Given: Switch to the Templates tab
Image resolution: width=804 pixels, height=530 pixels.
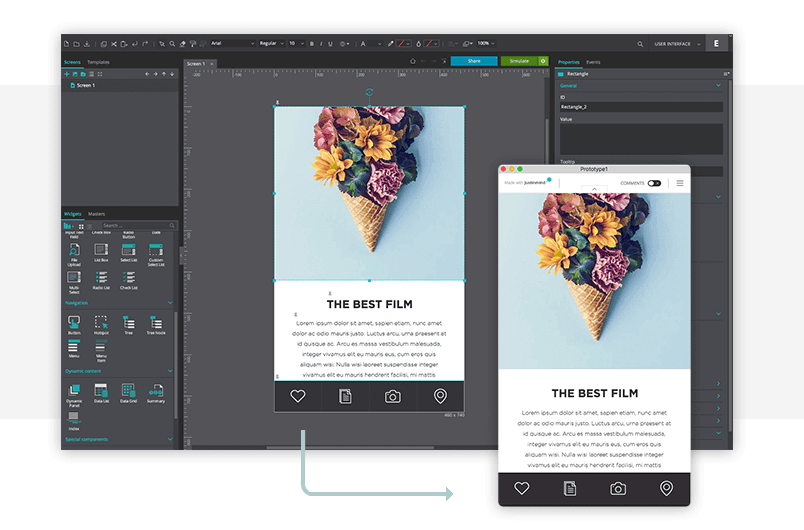Looking at the screenshot, I should coord(98,62).
